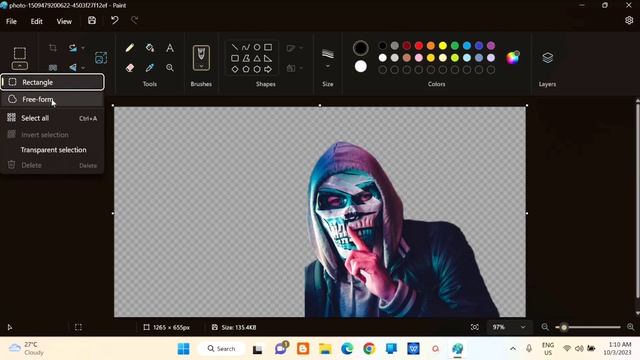
Task: Pick the green color swatch
Action: tap(455, 46)
